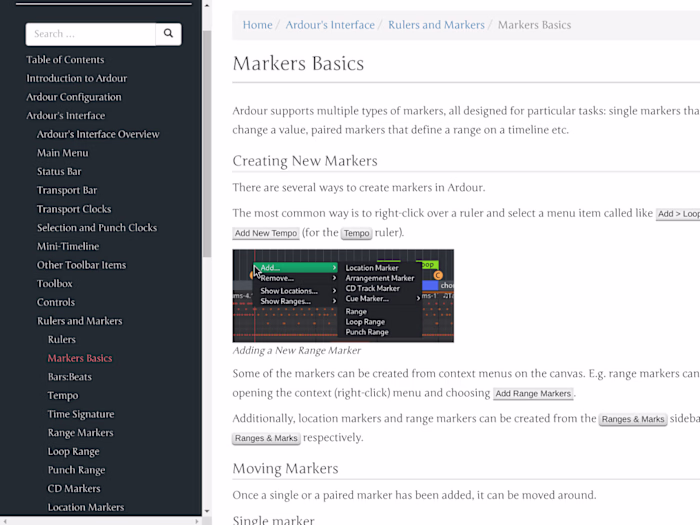Select the highlighted Markers Basics entry
The height and width of the screenshot is (525, 700).
(x=80, y=358)
